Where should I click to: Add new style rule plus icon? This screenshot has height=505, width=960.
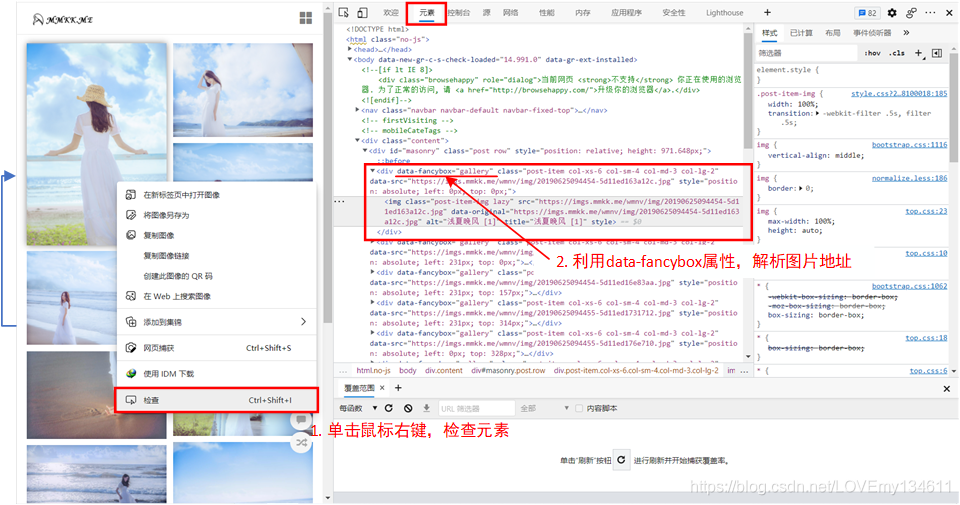pyautogui.click(x=918, y=53)
